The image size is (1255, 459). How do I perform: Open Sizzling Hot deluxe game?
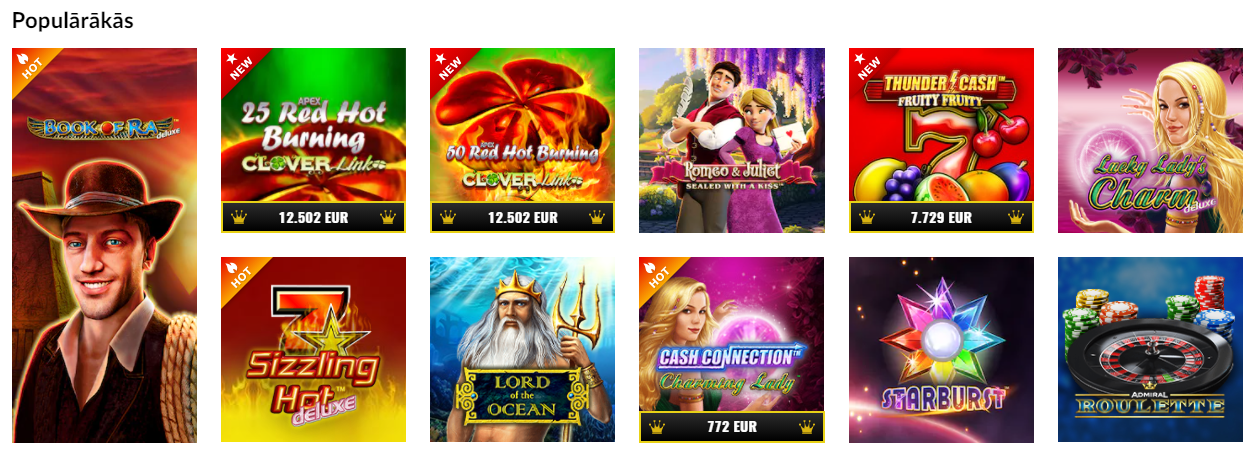point(313,350)
